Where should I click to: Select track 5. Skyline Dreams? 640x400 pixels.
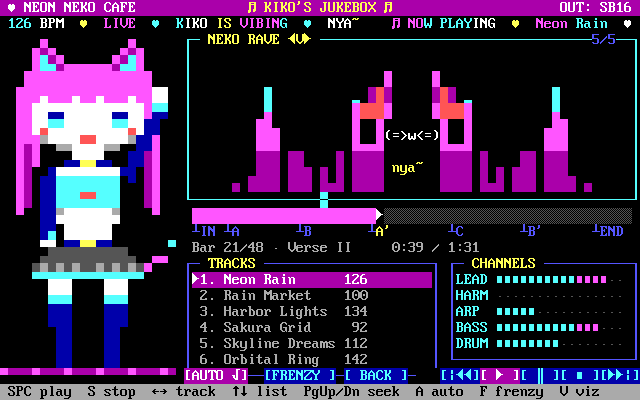[x=312, y=343]
